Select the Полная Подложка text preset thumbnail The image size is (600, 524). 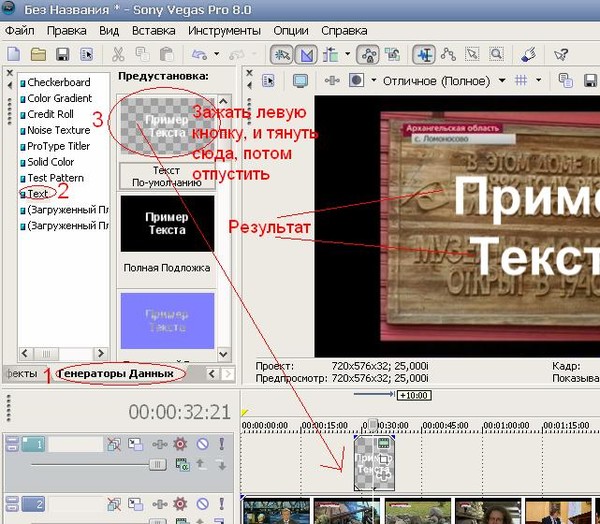(x=166, y=223)
